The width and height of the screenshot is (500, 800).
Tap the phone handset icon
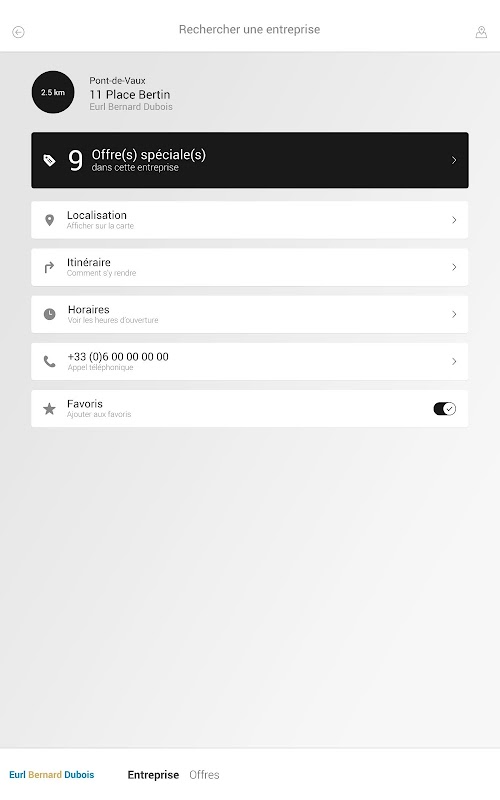click(x=49, y=361)
